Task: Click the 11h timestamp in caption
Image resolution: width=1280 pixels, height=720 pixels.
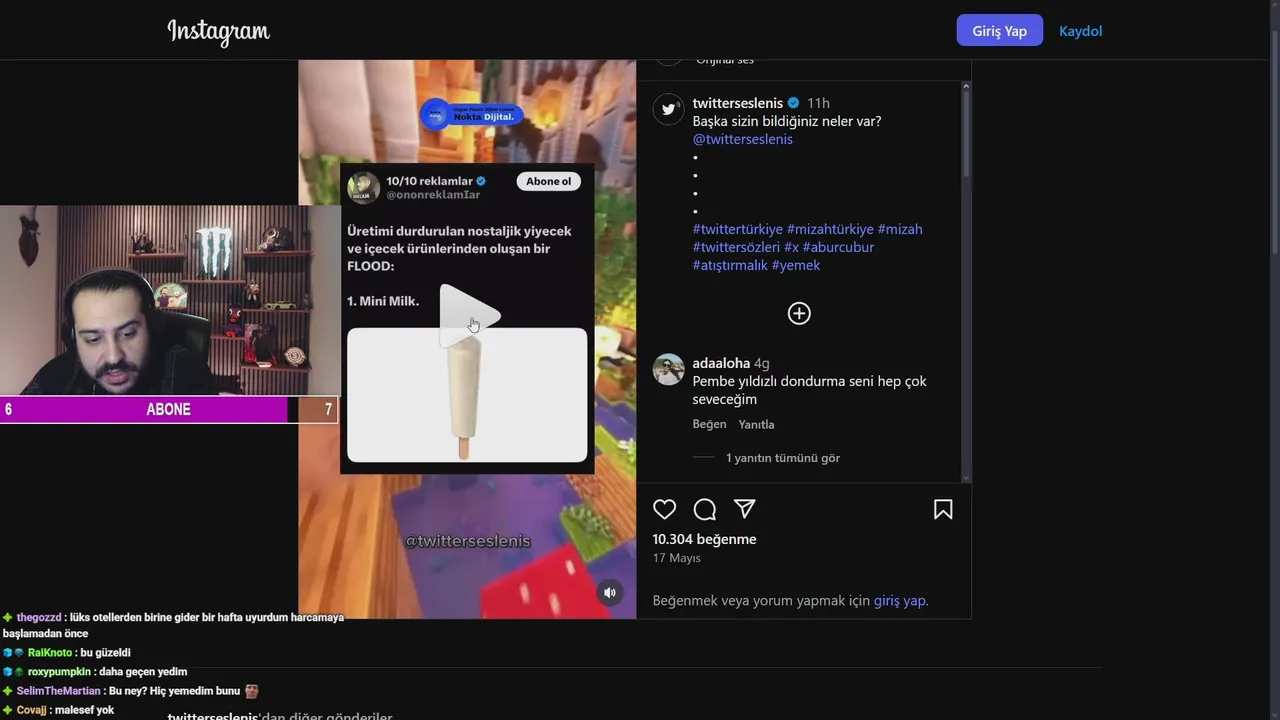Action: tap(818, 103)
